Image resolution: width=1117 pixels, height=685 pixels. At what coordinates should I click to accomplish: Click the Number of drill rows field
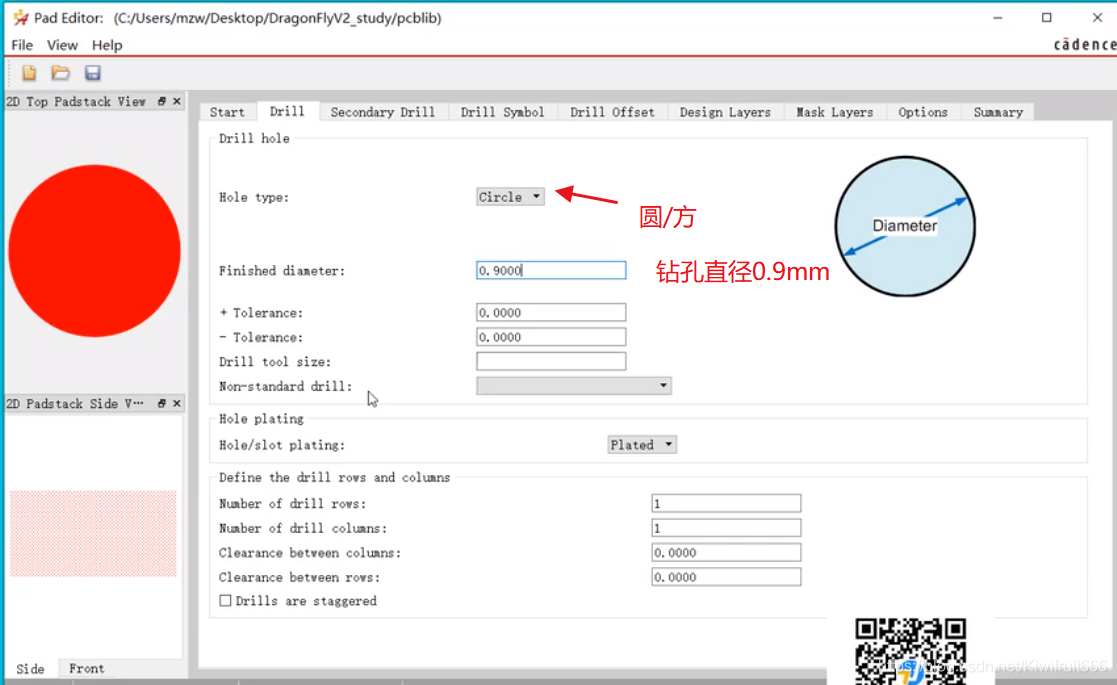(726, 504)
